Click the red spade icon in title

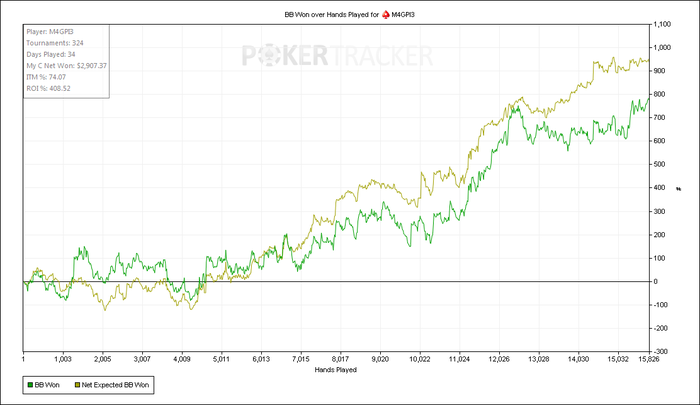click(386, 15)
